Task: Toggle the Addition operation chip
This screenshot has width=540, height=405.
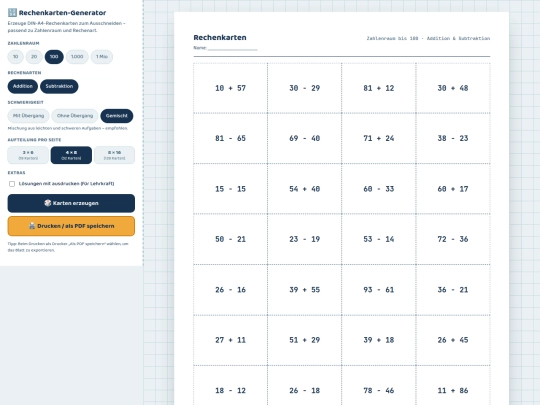Action: point(23,86)
